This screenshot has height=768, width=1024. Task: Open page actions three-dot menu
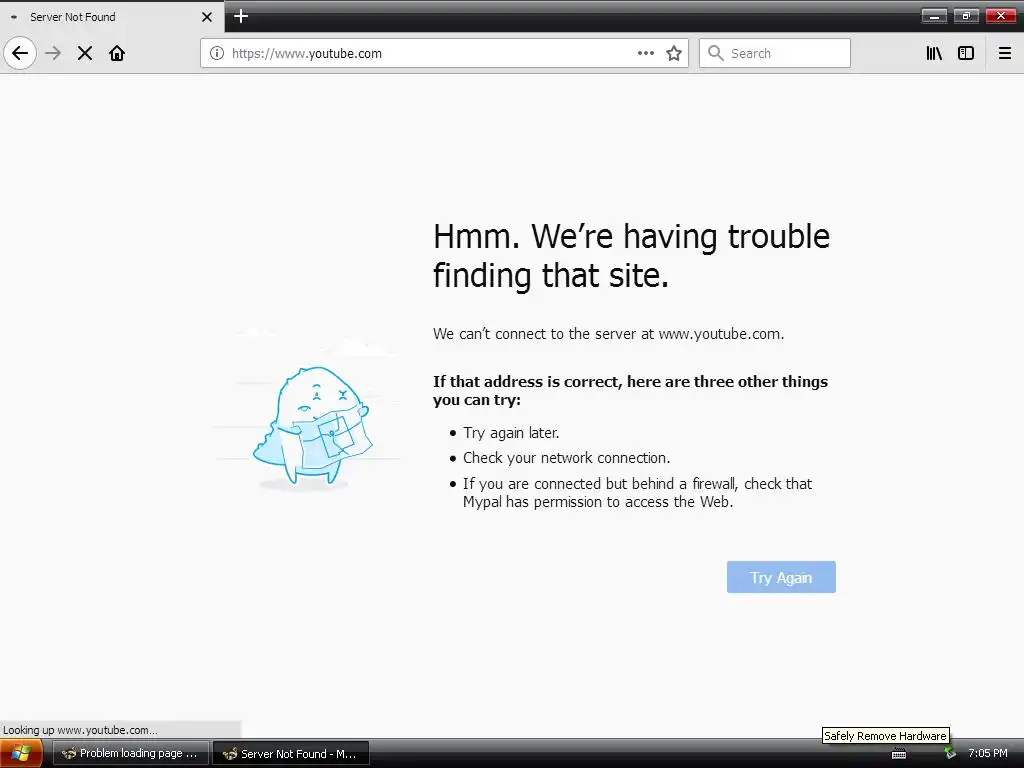(646, 53)
